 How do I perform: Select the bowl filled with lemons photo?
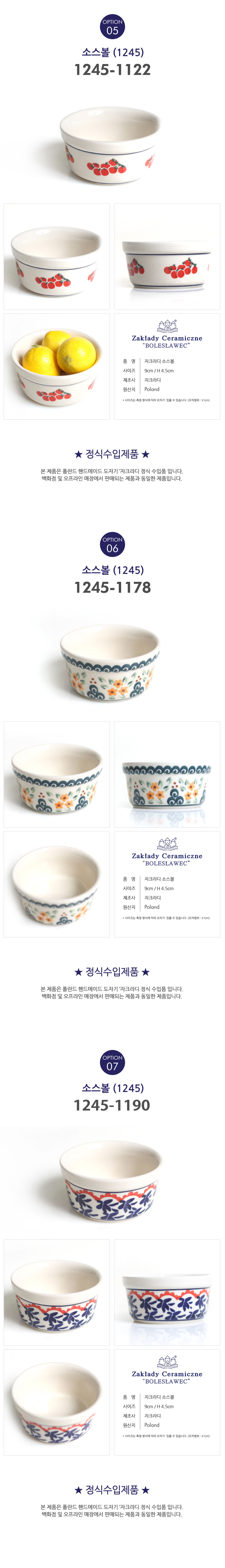[x=57, y=366]
